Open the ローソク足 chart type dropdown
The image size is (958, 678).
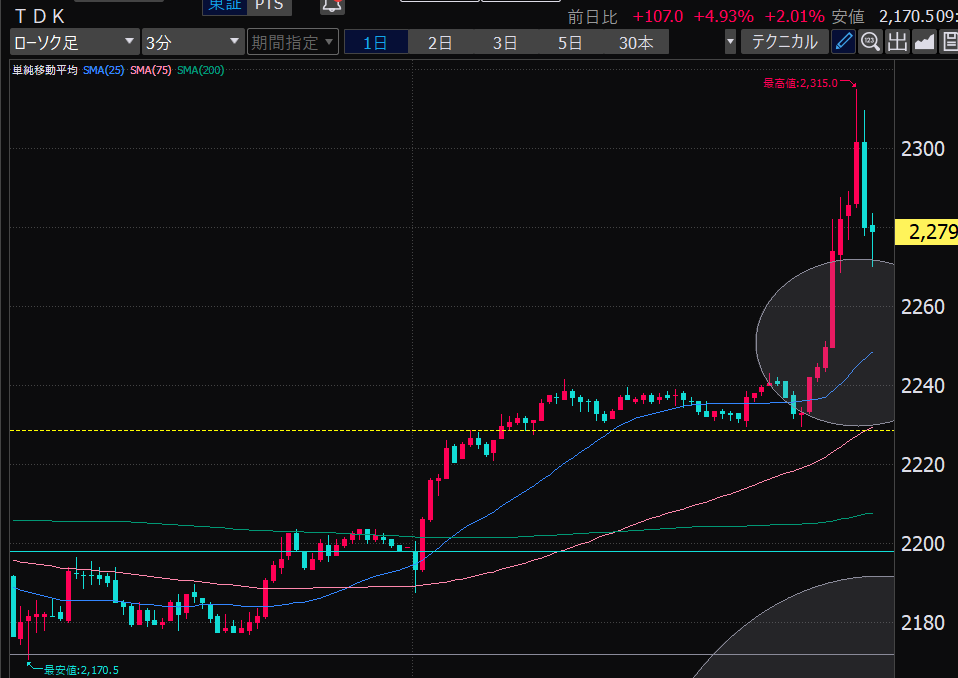[x=74, y=42]
